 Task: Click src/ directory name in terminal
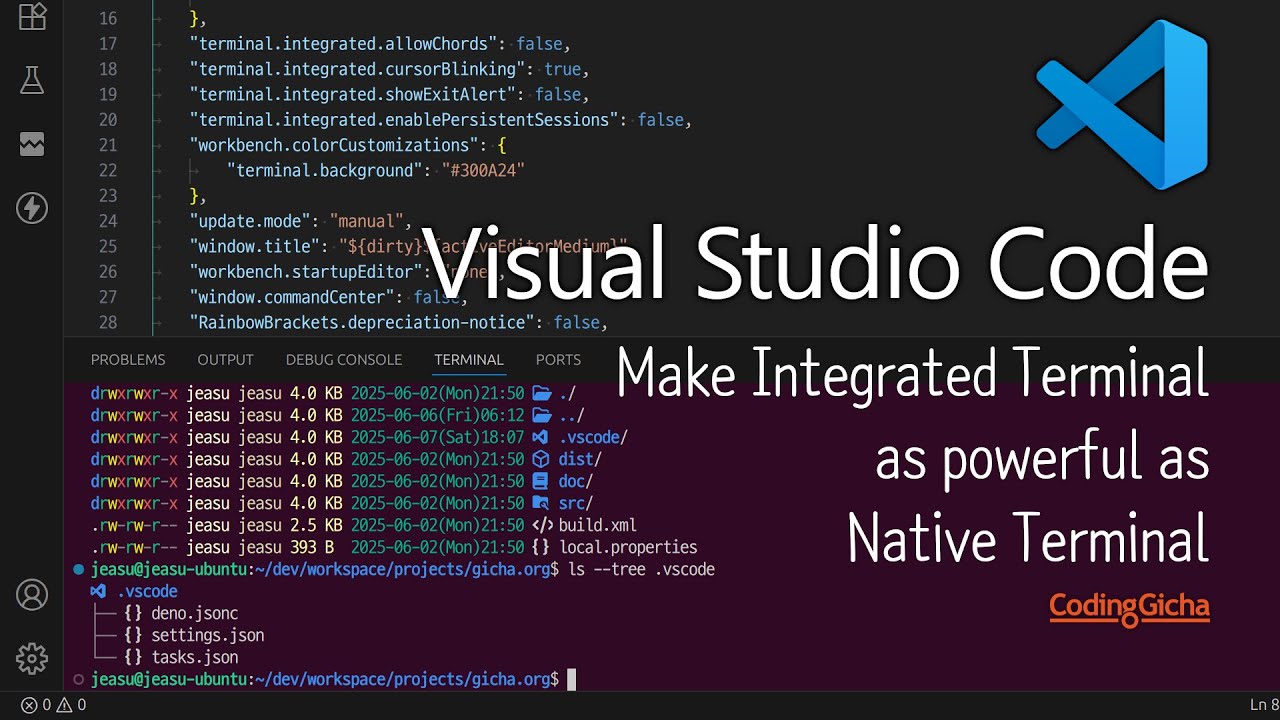coord(576,503)
